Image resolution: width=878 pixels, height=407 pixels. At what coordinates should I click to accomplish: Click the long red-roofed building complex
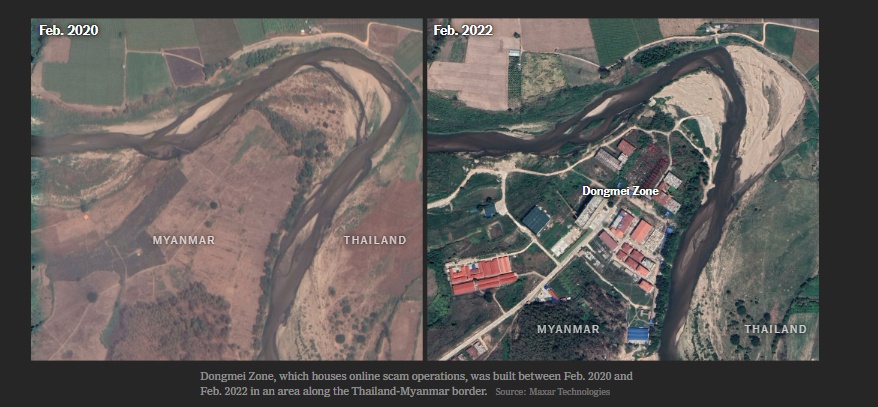[x=482, y=274]
